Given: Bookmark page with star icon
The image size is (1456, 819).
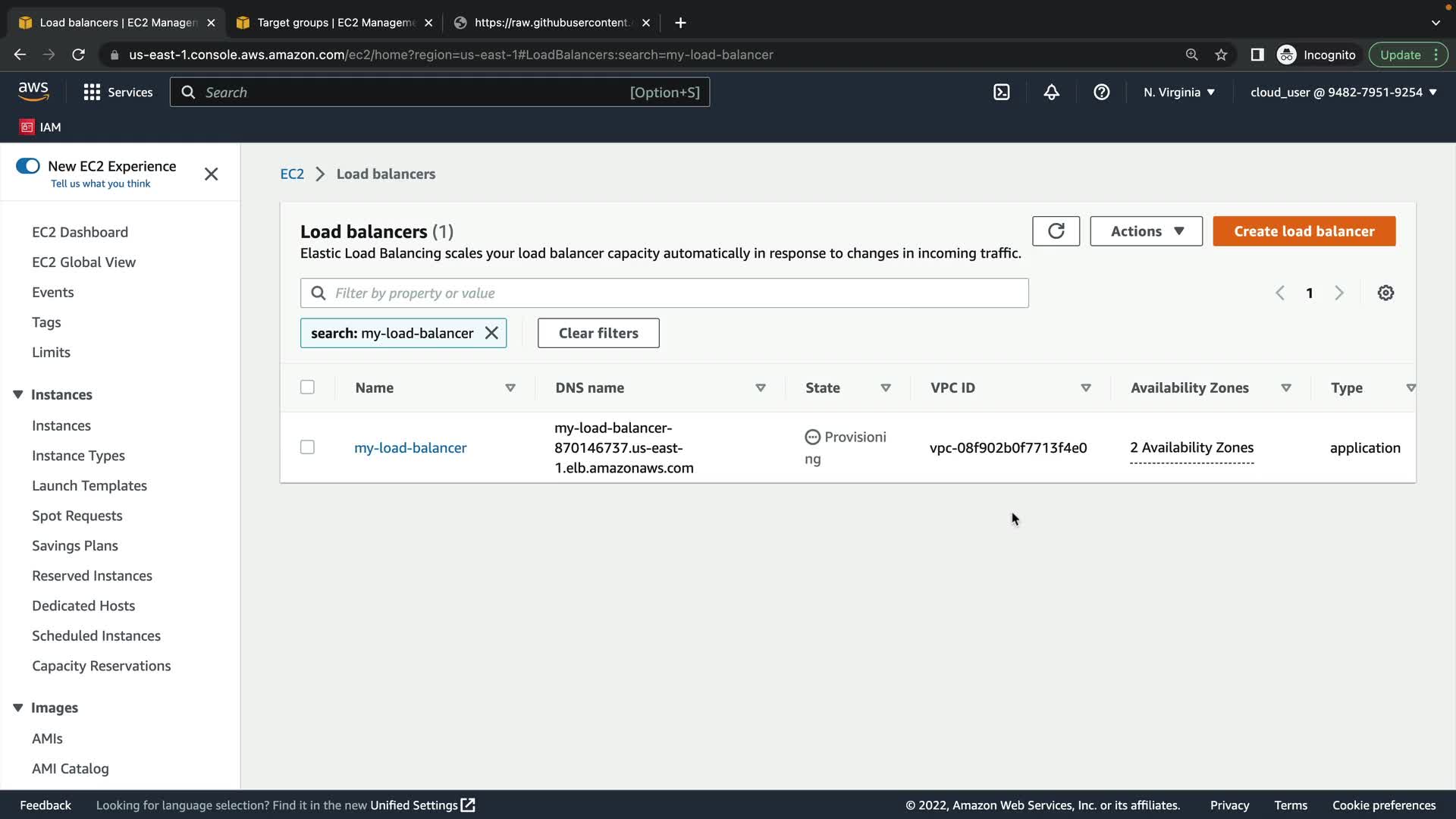Looking at the screenshot, I should [x=1221, y=55].
